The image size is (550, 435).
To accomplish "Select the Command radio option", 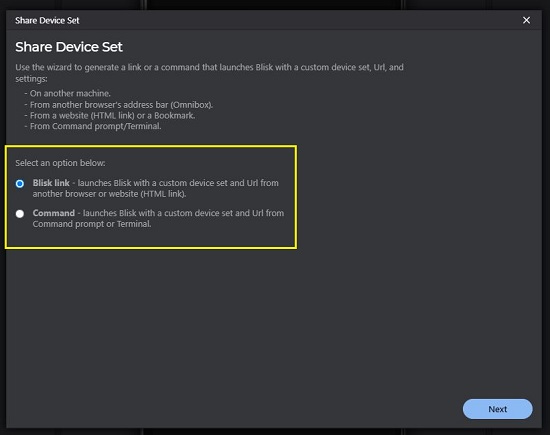I will click(x=20, y=214).
